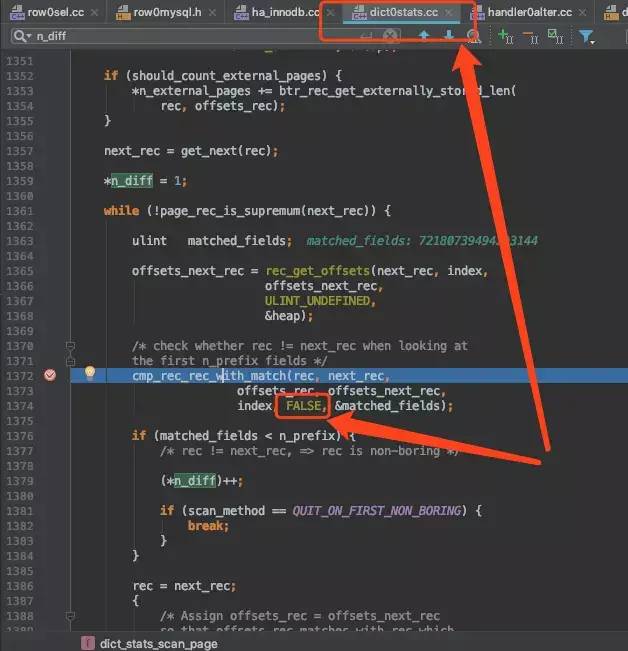Open search history magnifier dropdown
The height and width of the screenshot is (651, 628).
pyautogui.click(x=21, y=36)
